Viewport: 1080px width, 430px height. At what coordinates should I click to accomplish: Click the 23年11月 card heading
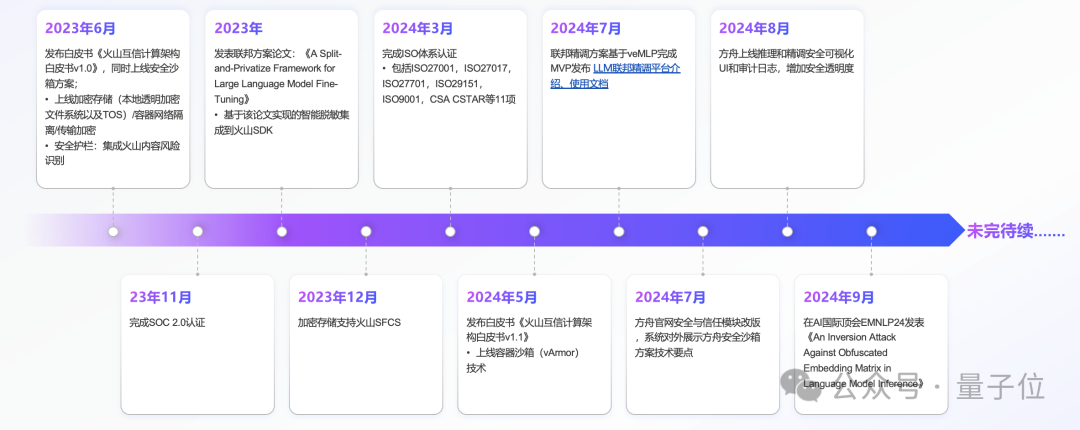pyautogui.click(x=160, y=298)
